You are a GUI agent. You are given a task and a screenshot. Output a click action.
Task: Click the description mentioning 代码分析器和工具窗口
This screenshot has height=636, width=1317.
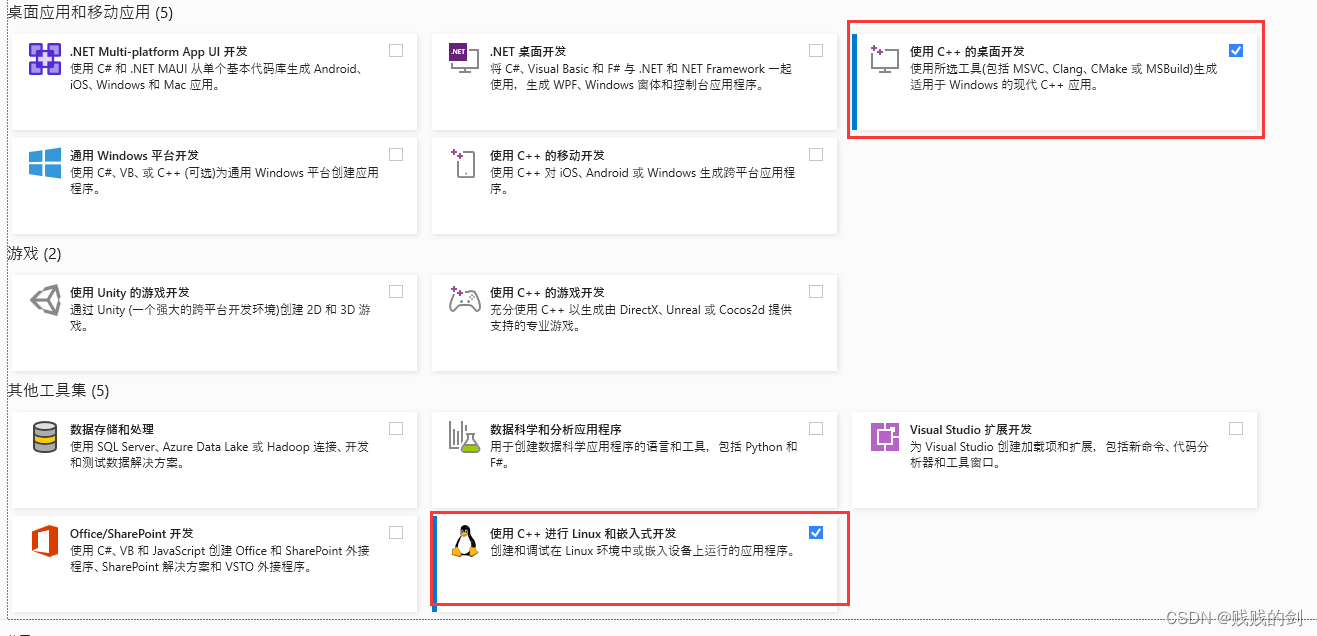(x=1060, y=455)
